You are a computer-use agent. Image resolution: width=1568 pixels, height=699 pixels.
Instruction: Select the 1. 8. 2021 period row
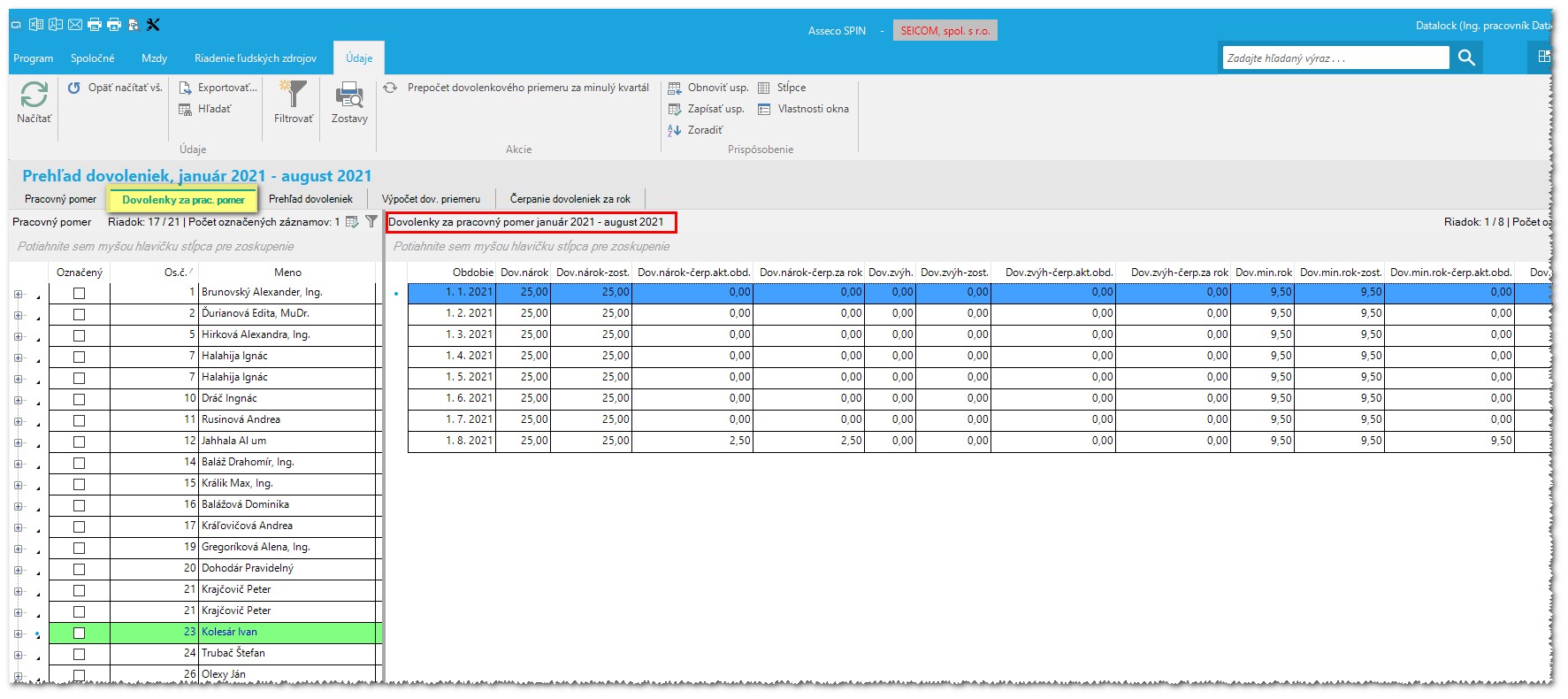[979, 441]
